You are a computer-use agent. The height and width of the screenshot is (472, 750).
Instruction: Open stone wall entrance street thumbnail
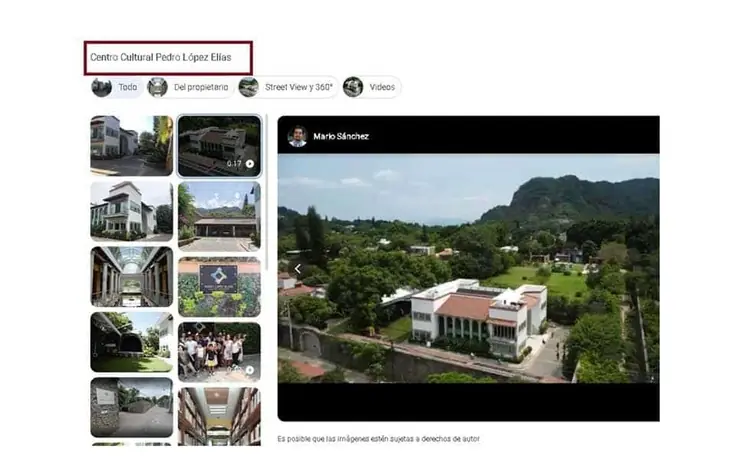coord(132,407)
